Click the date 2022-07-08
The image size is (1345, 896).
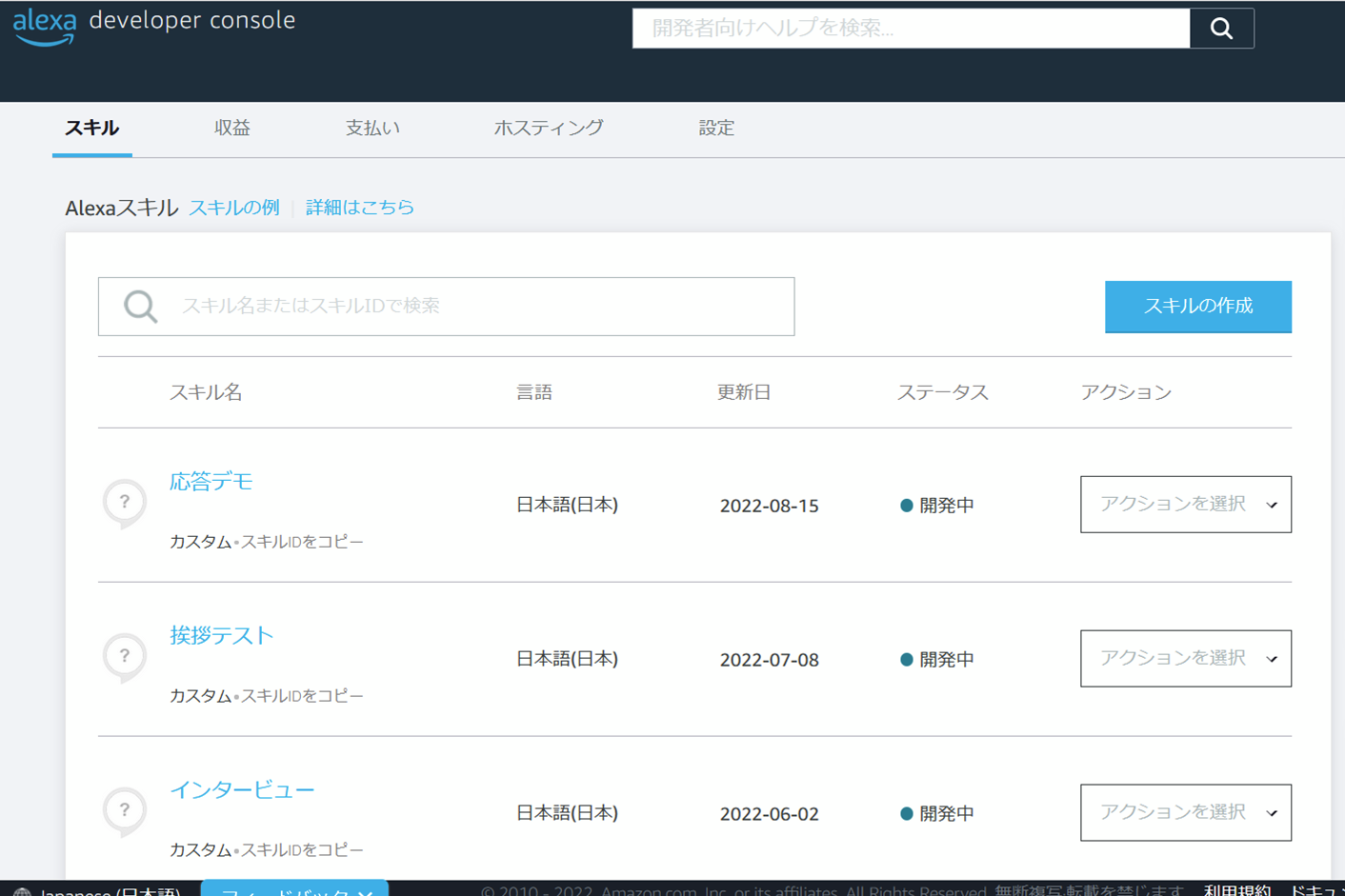coord(770,660)
